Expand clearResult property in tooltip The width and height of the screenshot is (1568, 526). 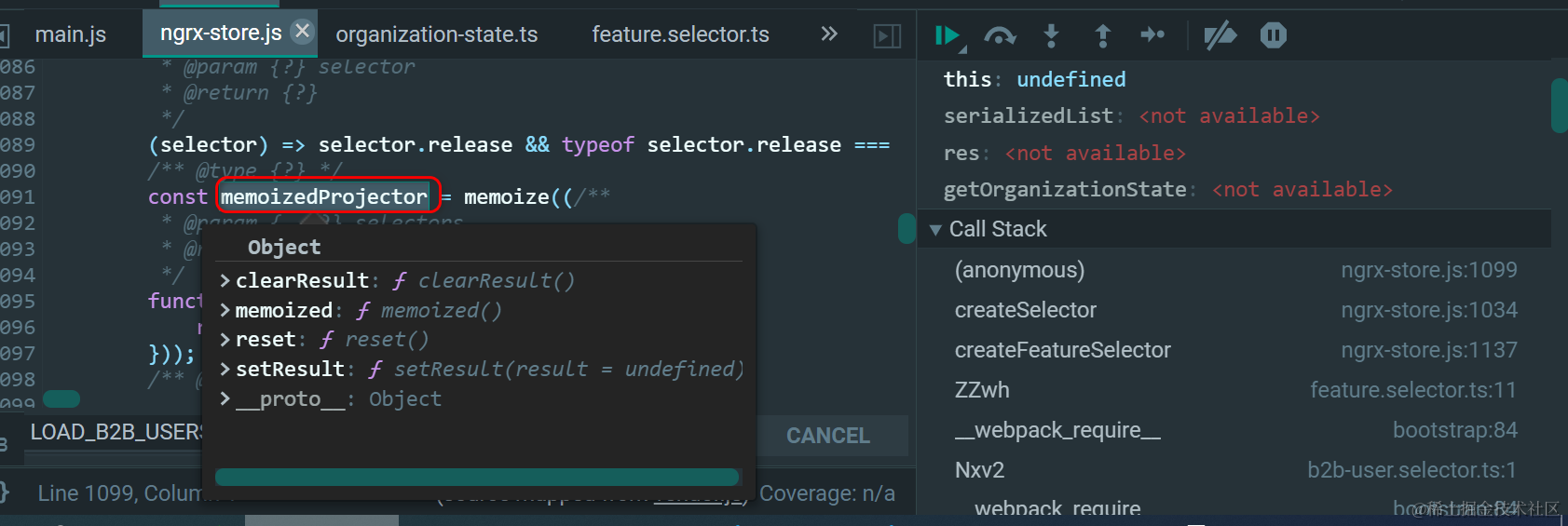pos(225,281)
